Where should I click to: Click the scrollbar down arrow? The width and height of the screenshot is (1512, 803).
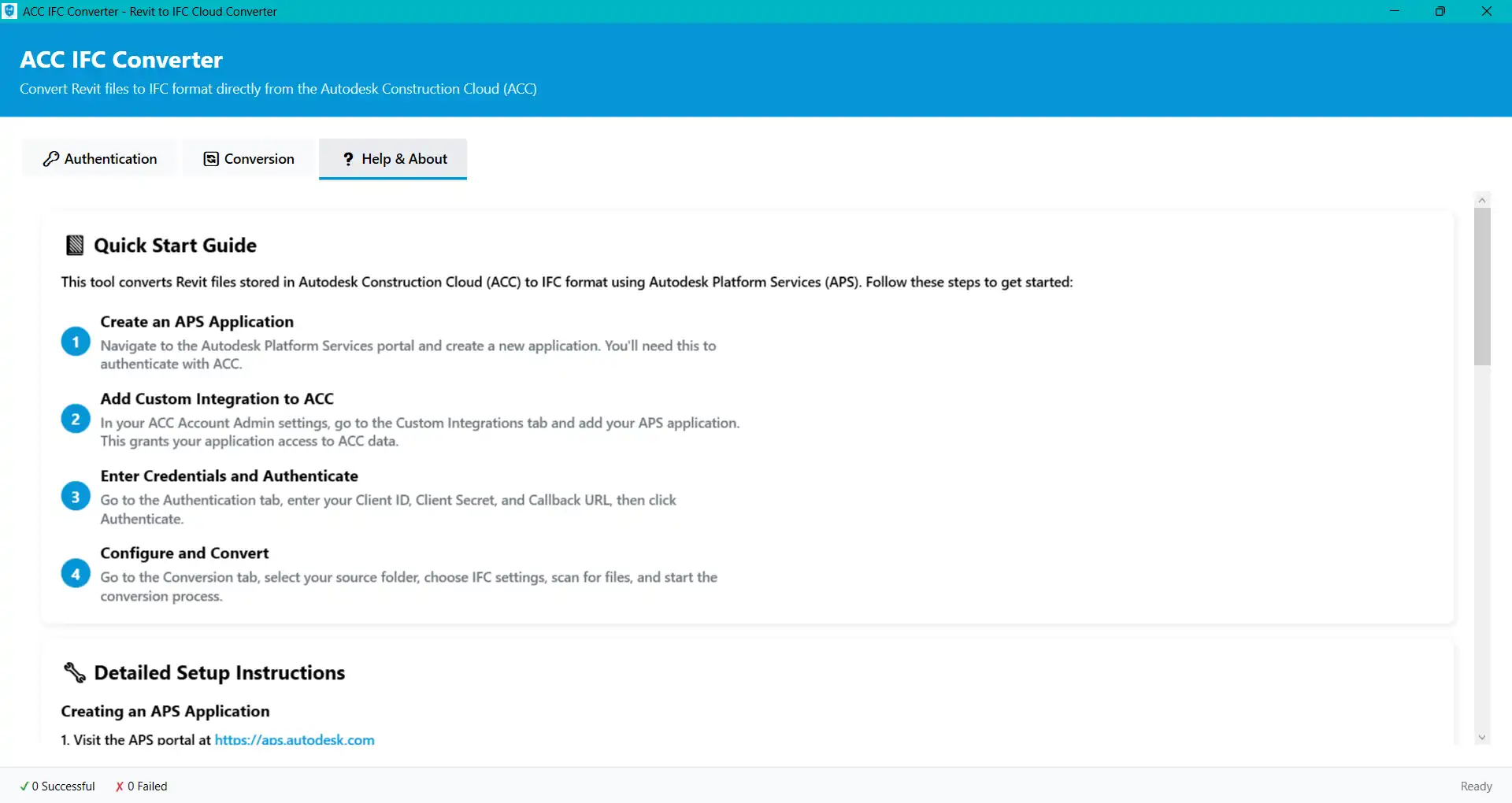pyautogui.click(x=1482, y=738)
